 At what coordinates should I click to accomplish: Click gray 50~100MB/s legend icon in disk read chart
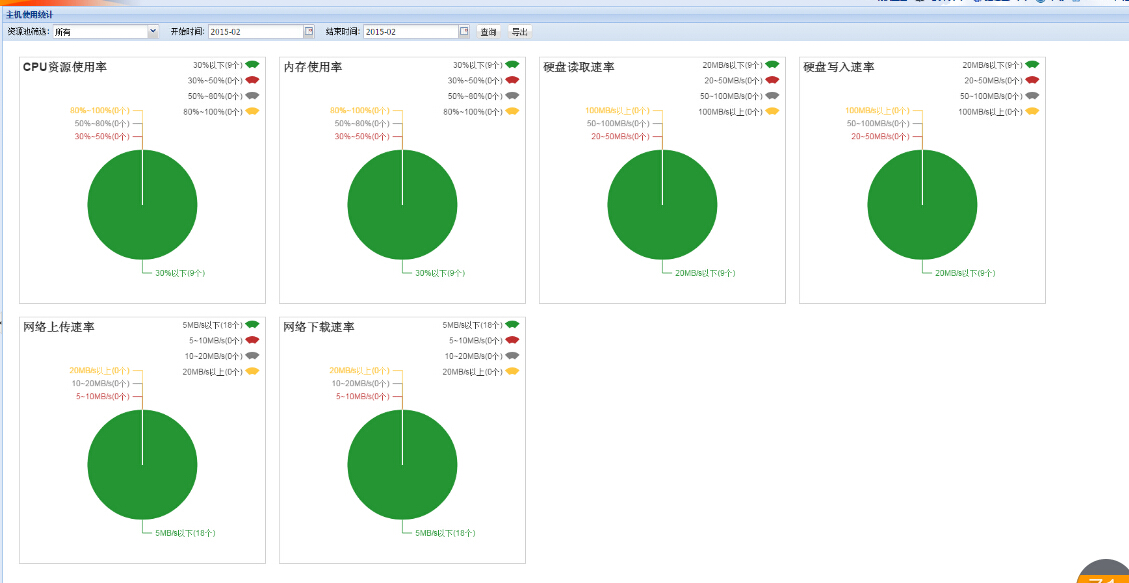tap(772, 96)
